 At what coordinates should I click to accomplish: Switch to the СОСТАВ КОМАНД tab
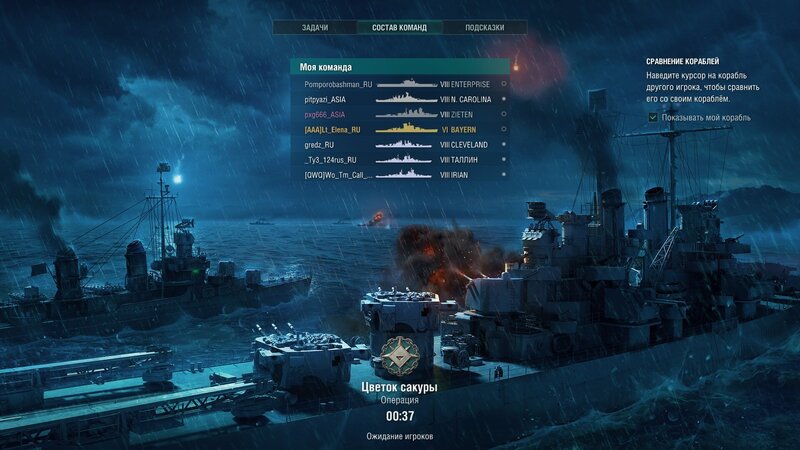tap(399, 28)
